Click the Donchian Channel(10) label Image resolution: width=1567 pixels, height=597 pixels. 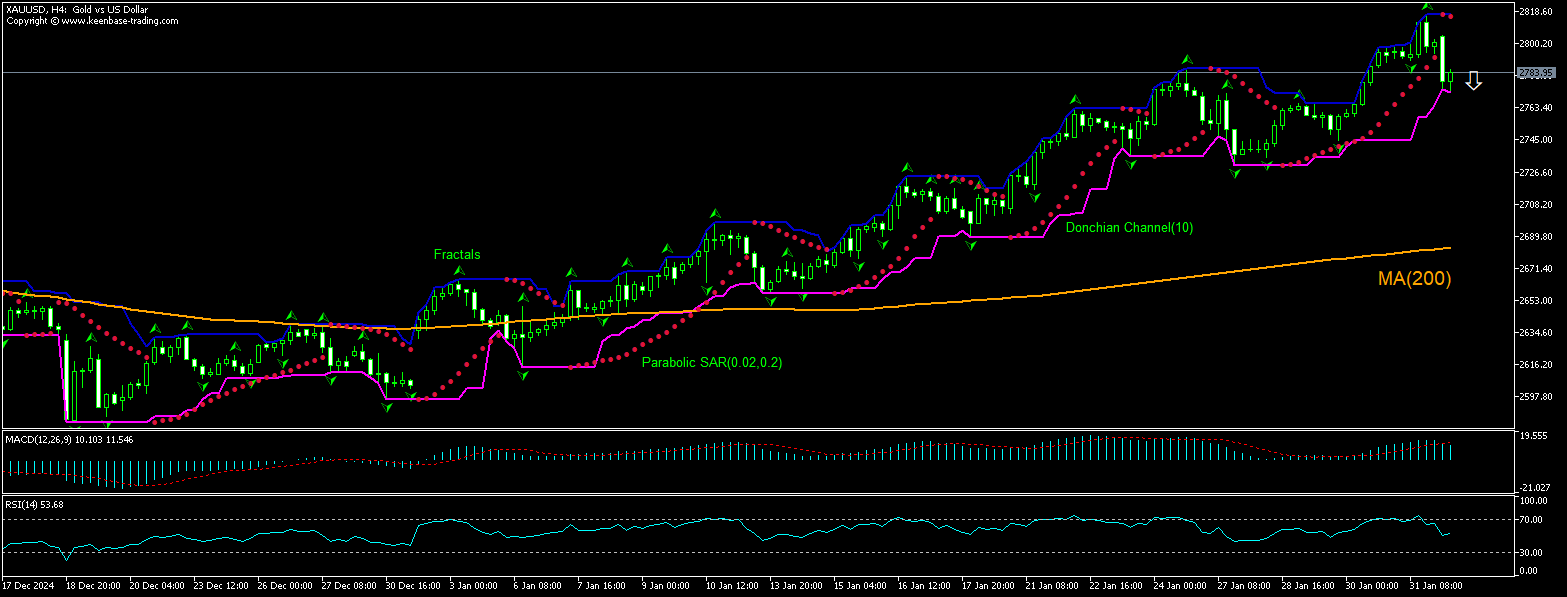click(x=1130, y=227)
